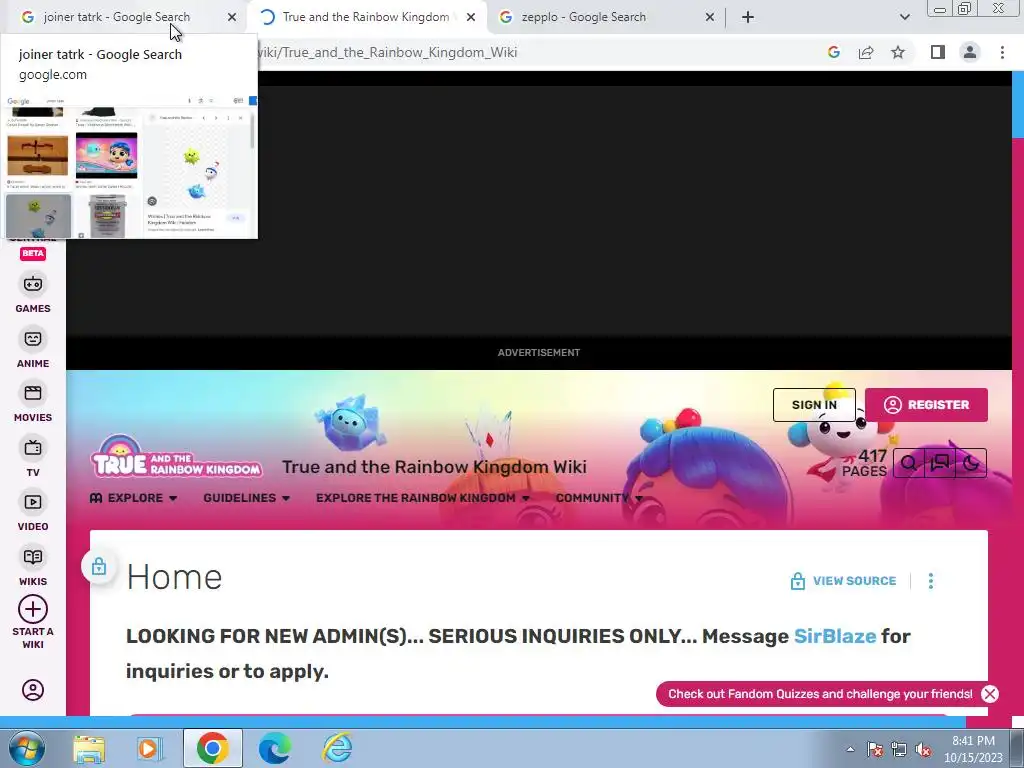Screen dimensions: 1024x768
Task: Click the Register button
Action: click(x=926, y=405)
